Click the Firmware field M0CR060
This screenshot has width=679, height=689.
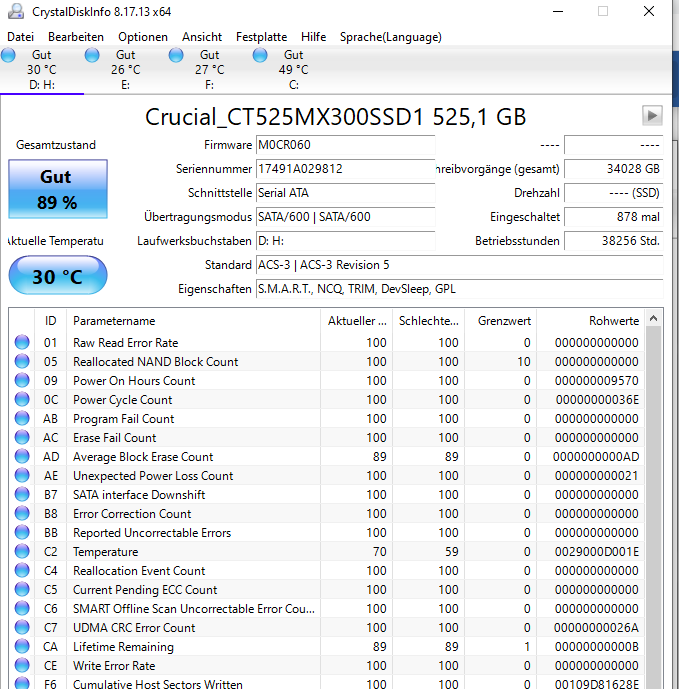(x=345, y=145)
